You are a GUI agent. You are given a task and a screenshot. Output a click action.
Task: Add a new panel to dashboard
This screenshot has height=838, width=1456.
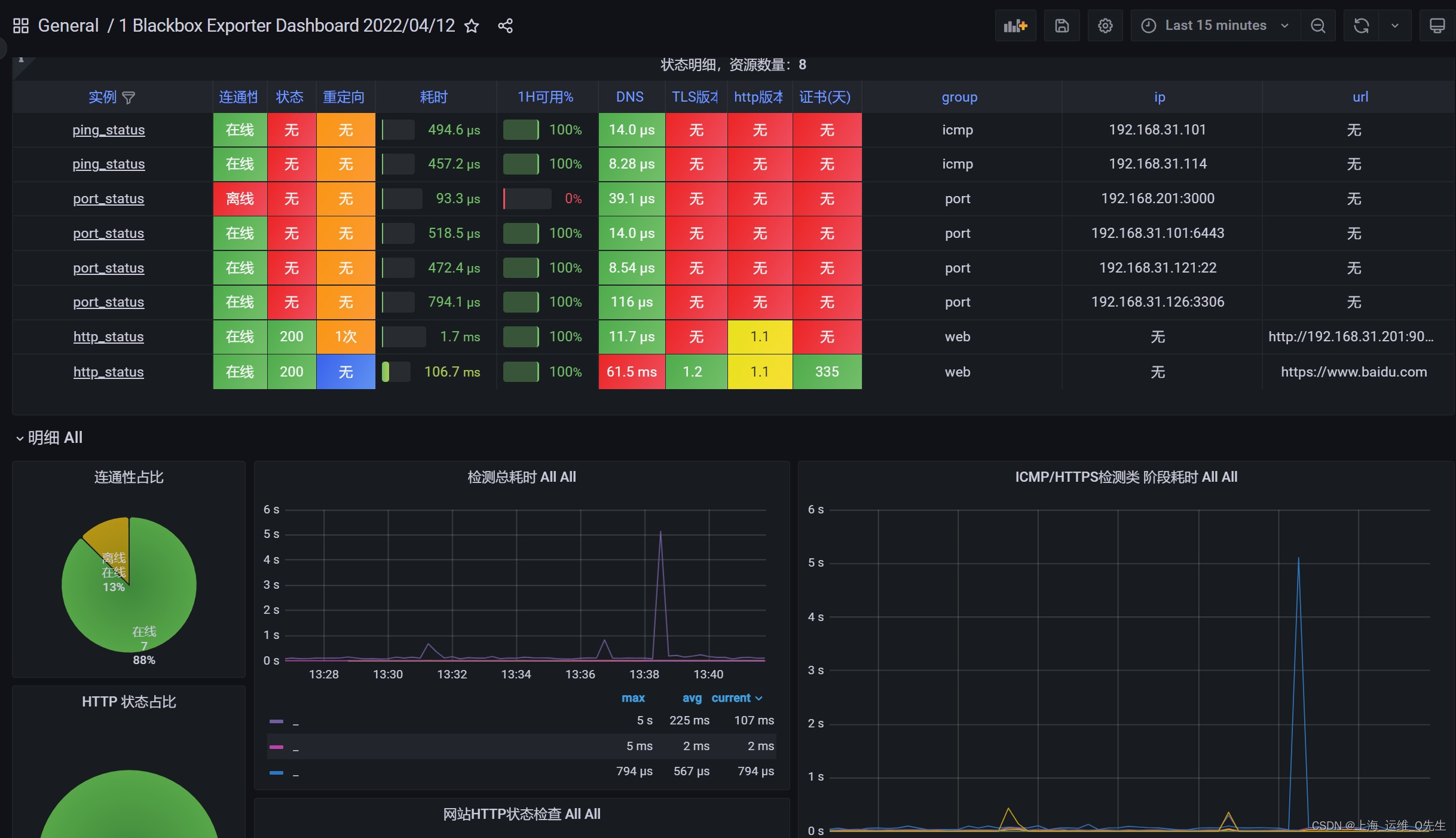[x=1015, y=26]
